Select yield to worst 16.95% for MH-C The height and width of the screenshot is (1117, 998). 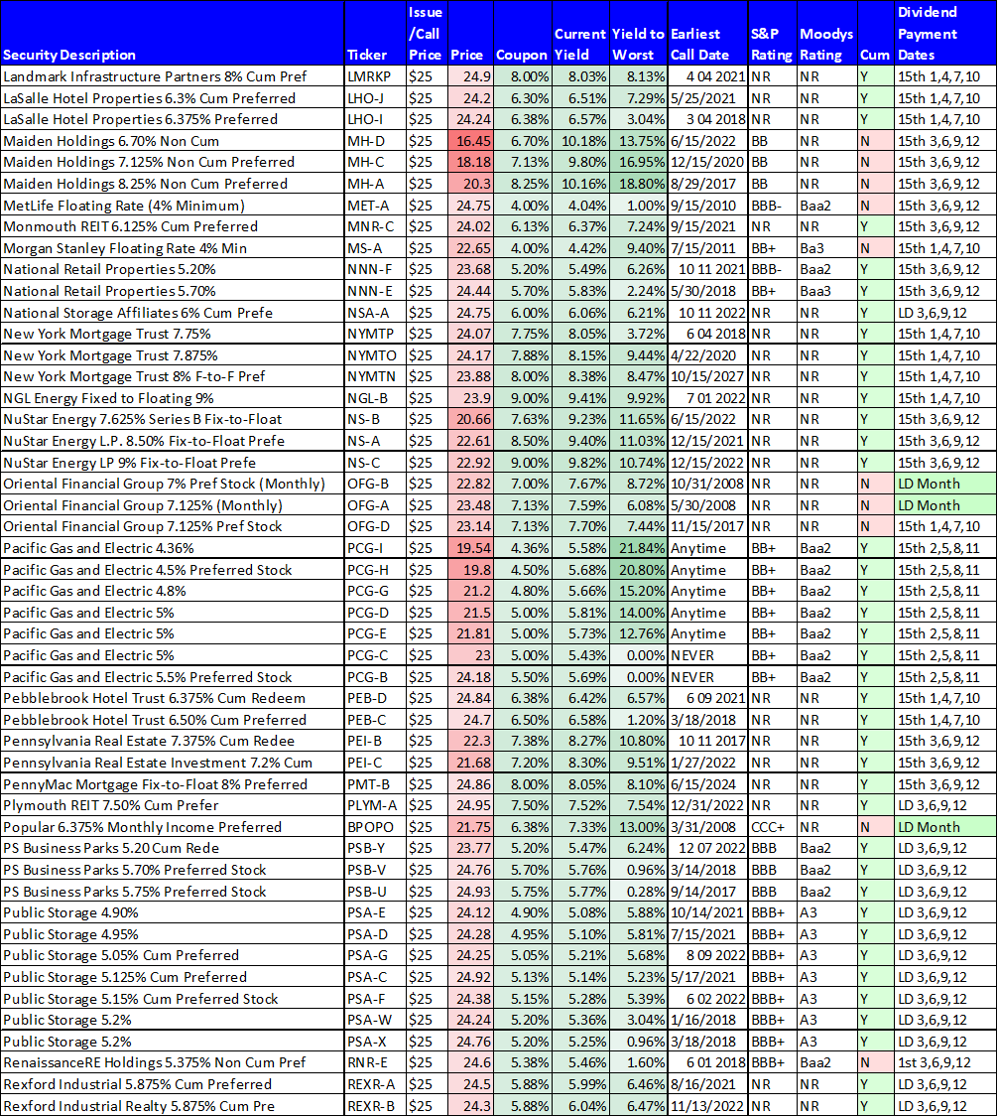pos(638,162)
